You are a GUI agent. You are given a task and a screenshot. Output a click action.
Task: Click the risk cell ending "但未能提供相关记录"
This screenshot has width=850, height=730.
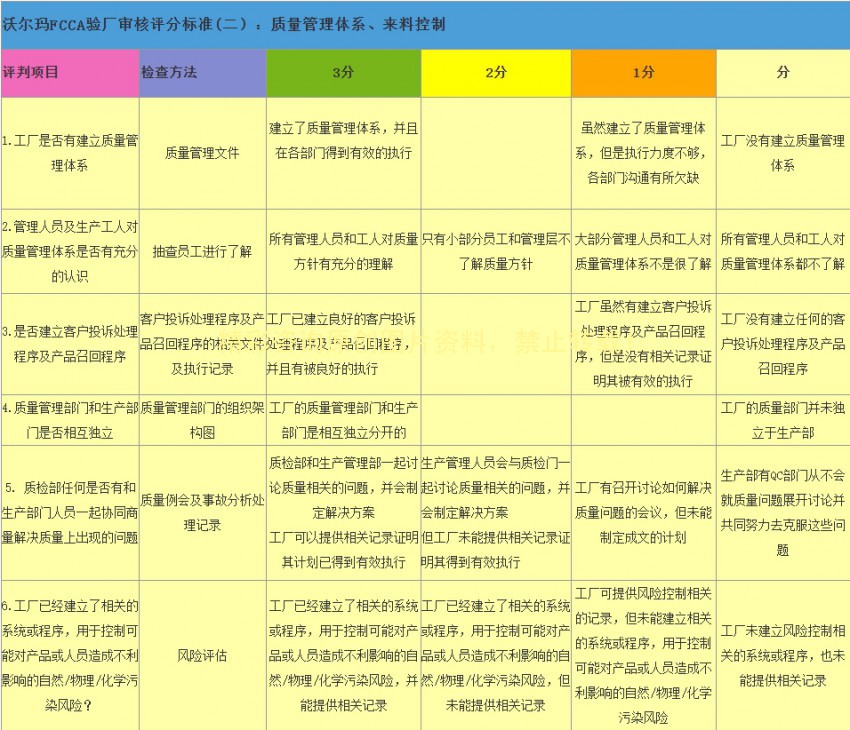[x=496, y=656]
